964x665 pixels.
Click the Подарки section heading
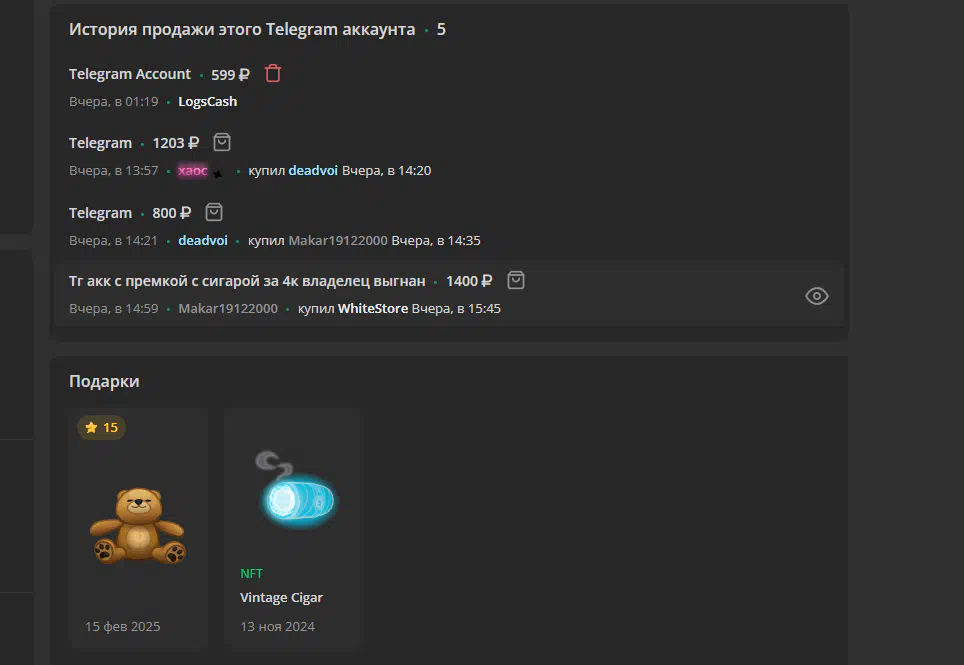[104, 381]
